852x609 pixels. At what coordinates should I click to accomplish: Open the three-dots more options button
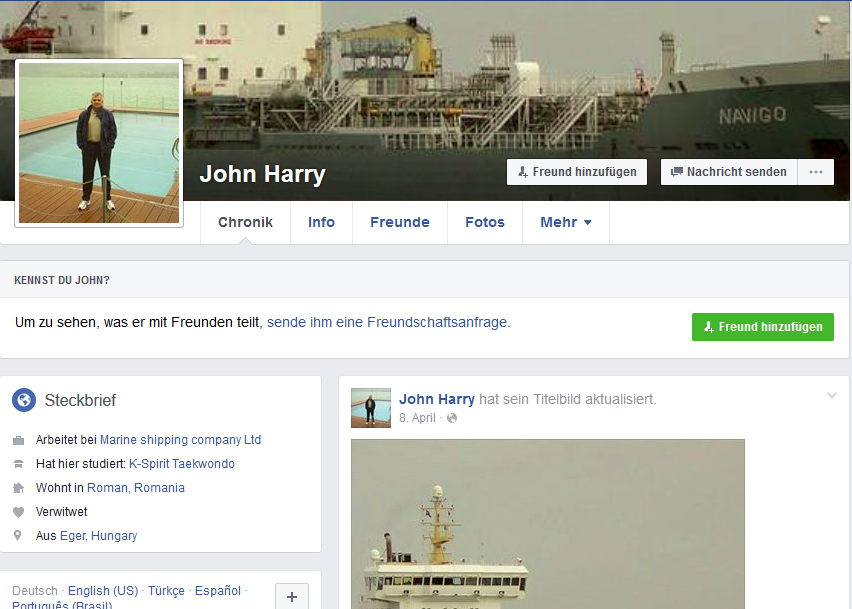(x=816, y=172)
